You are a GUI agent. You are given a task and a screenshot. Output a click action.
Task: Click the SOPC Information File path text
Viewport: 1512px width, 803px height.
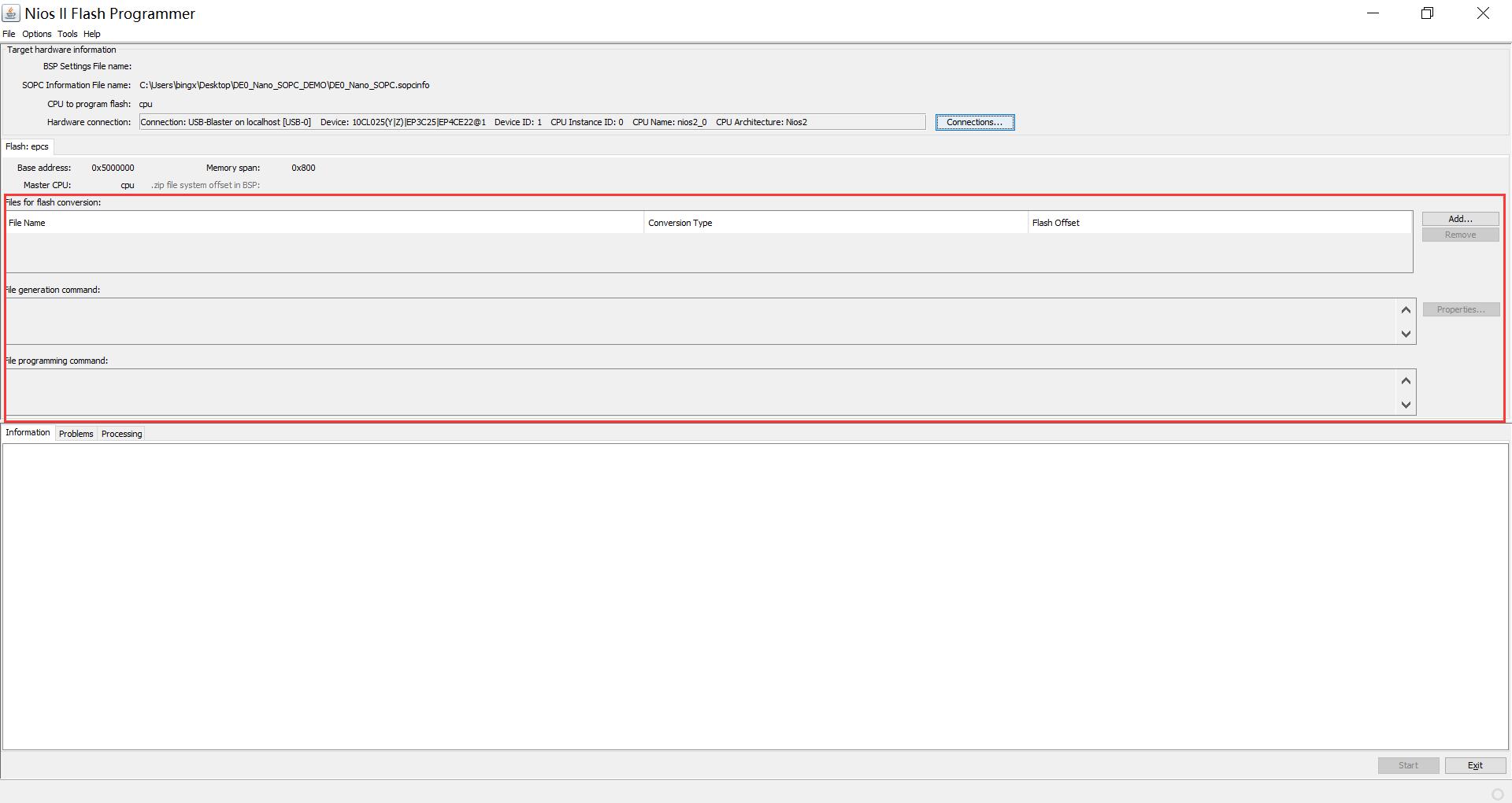(x=284, y=85)
